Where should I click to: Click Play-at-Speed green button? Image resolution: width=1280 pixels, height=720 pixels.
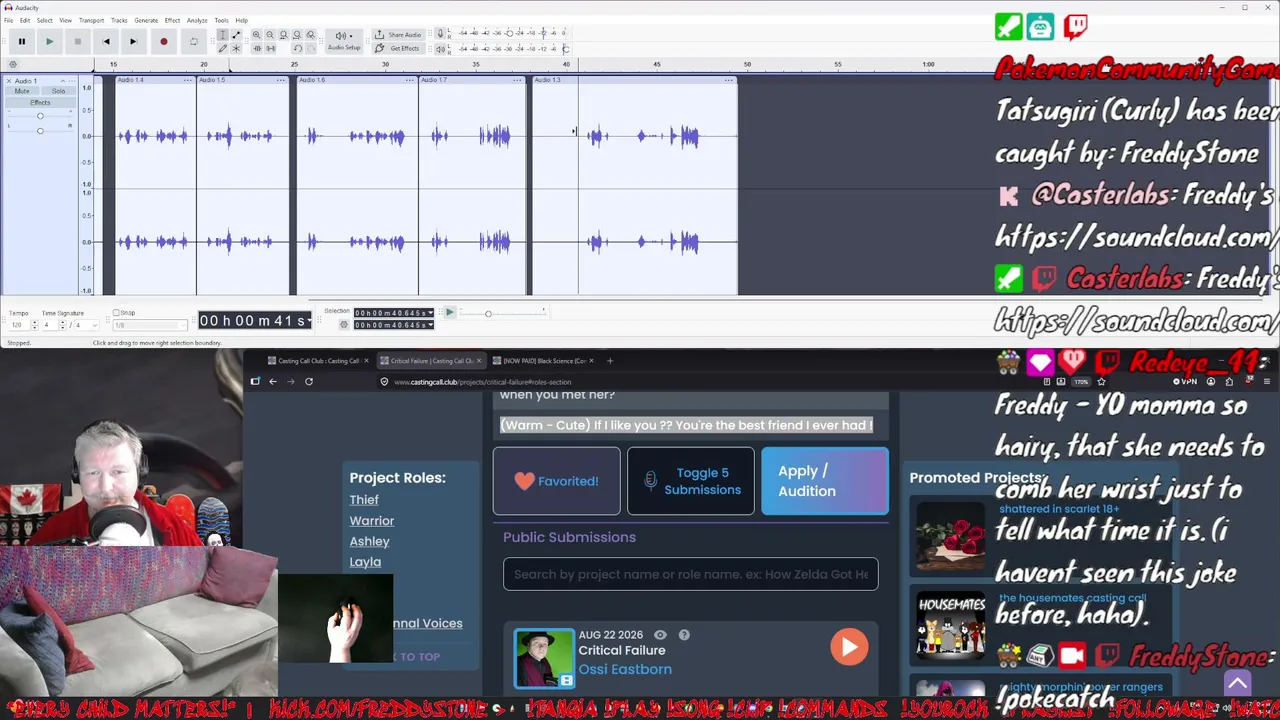coord(449,313)
